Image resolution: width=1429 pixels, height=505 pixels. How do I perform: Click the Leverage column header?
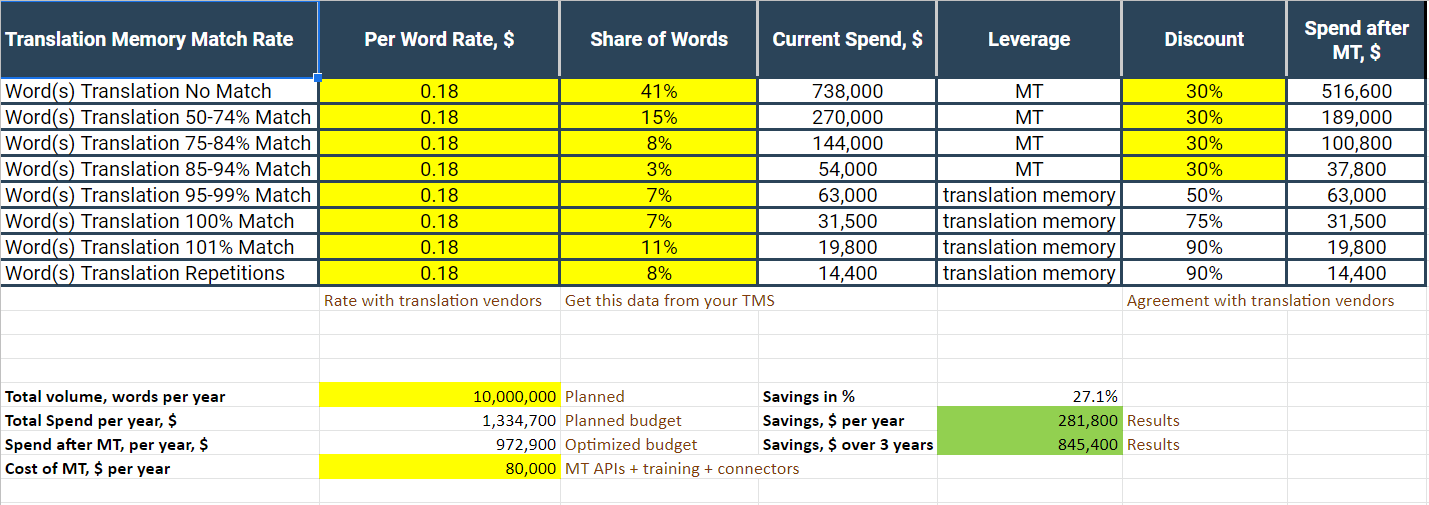coord(1029,39)
